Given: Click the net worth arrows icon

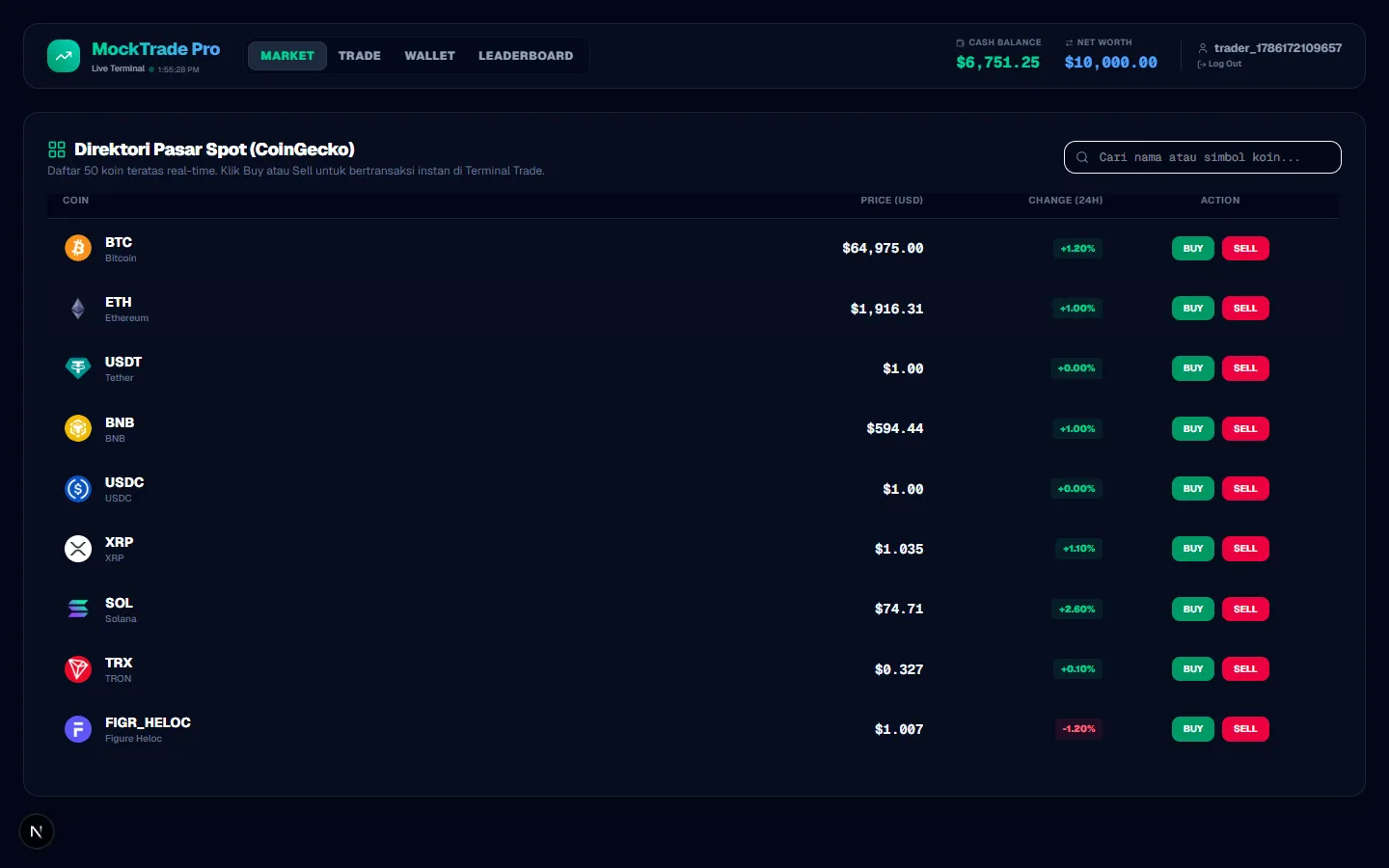Looking at the screenshot, I should pyautogui.click(x=1069, y=42).
